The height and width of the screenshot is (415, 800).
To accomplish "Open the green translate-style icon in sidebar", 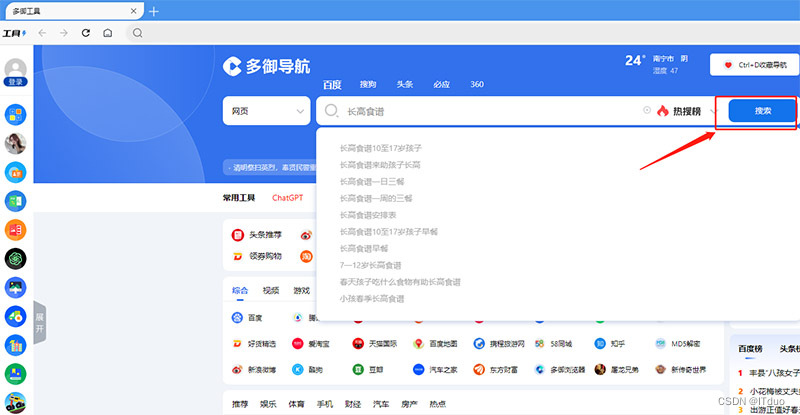I will pyautogui.click(x=15, y=201).
